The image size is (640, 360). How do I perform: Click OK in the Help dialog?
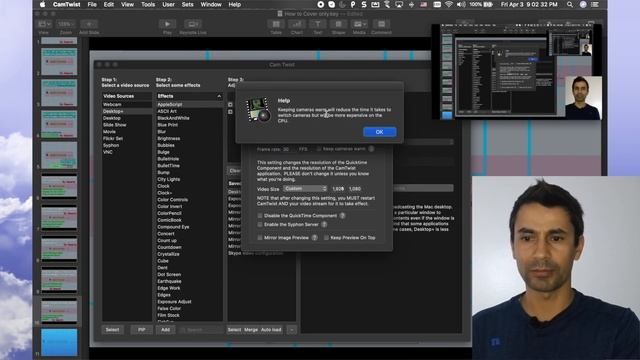[x=380, y=132]
